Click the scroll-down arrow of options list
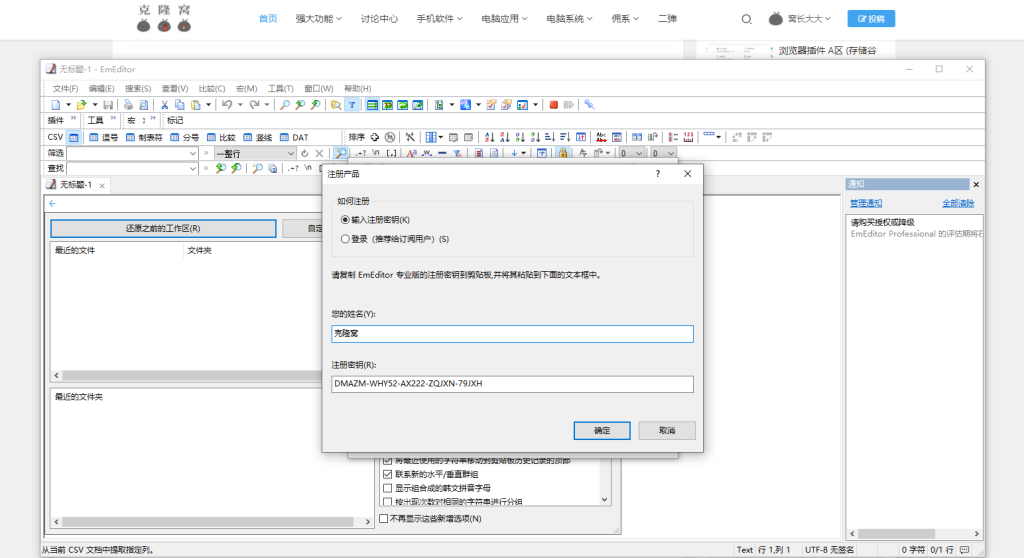 click(605, 500)
